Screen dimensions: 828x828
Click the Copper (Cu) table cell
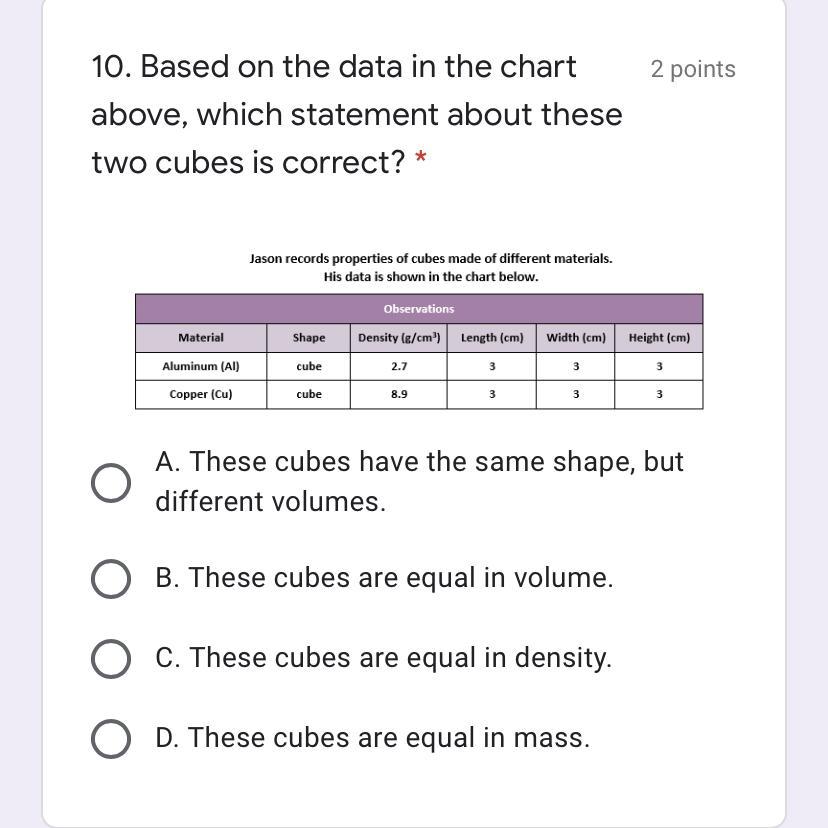pyautogui.click(x=201, y=394)
